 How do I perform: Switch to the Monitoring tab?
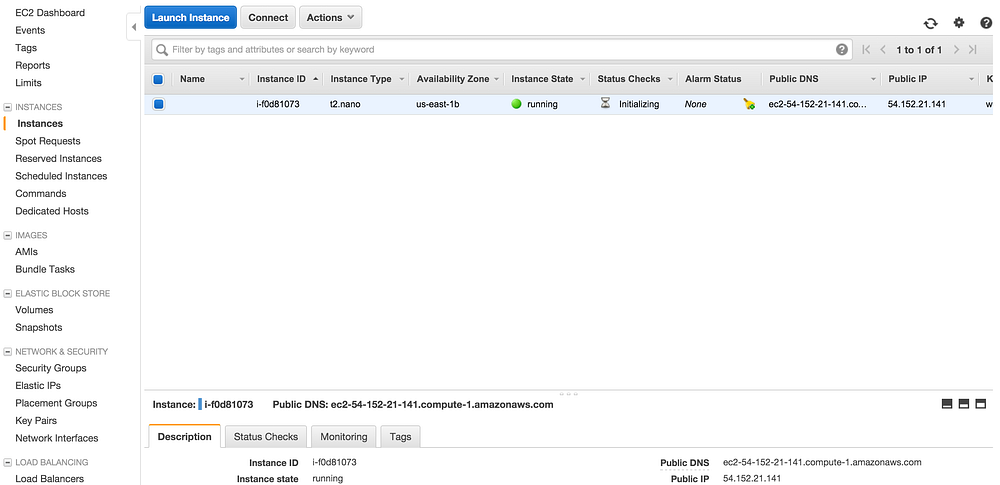tap(344, 436)
